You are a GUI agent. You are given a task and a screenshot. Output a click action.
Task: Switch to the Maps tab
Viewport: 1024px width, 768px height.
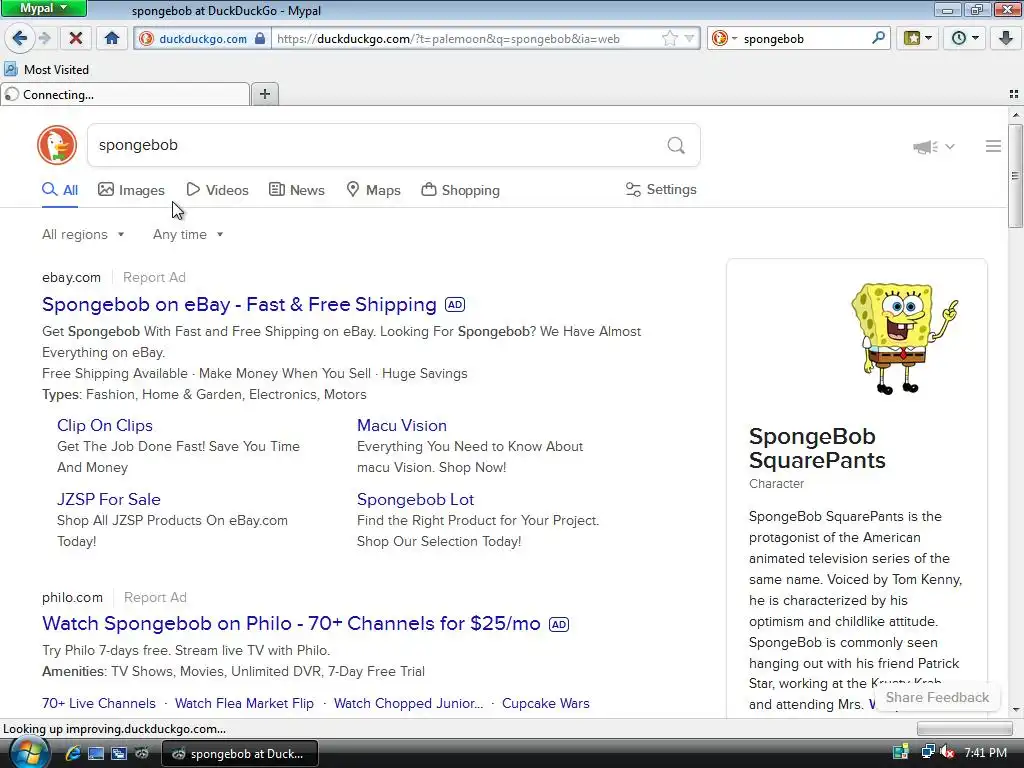click(373, 190)
